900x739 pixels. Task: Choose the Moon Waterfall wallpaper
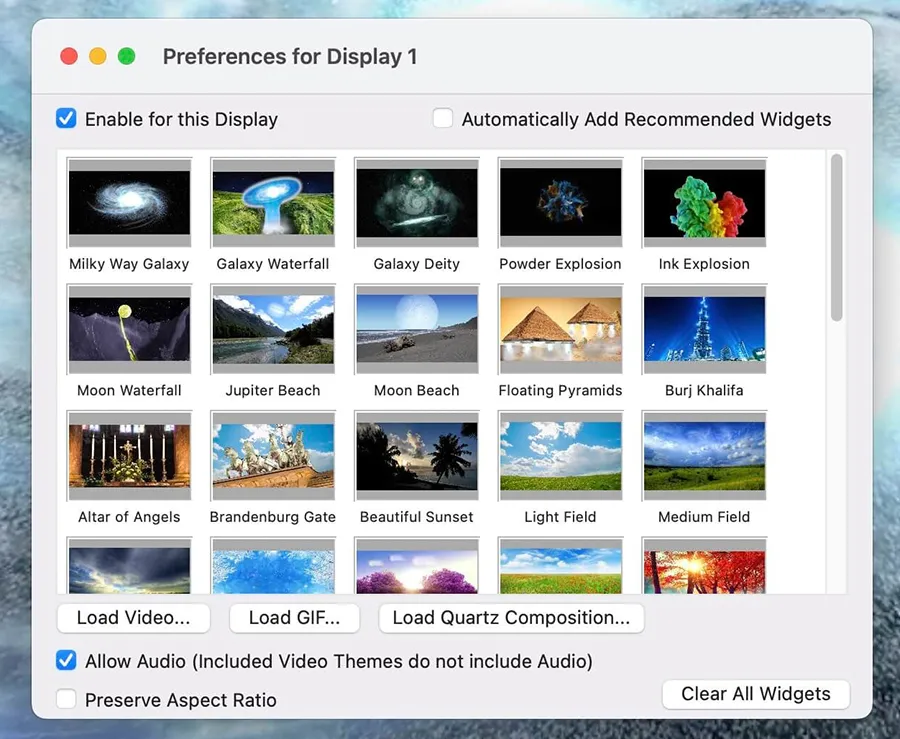click(129, 329)
